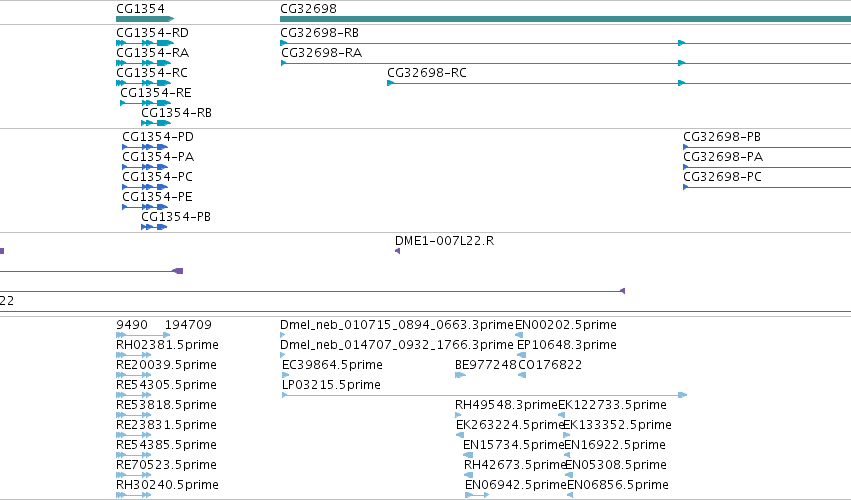Select EST RH49548.3prime
Screen dimensions: 851x500
pos(506,405)
